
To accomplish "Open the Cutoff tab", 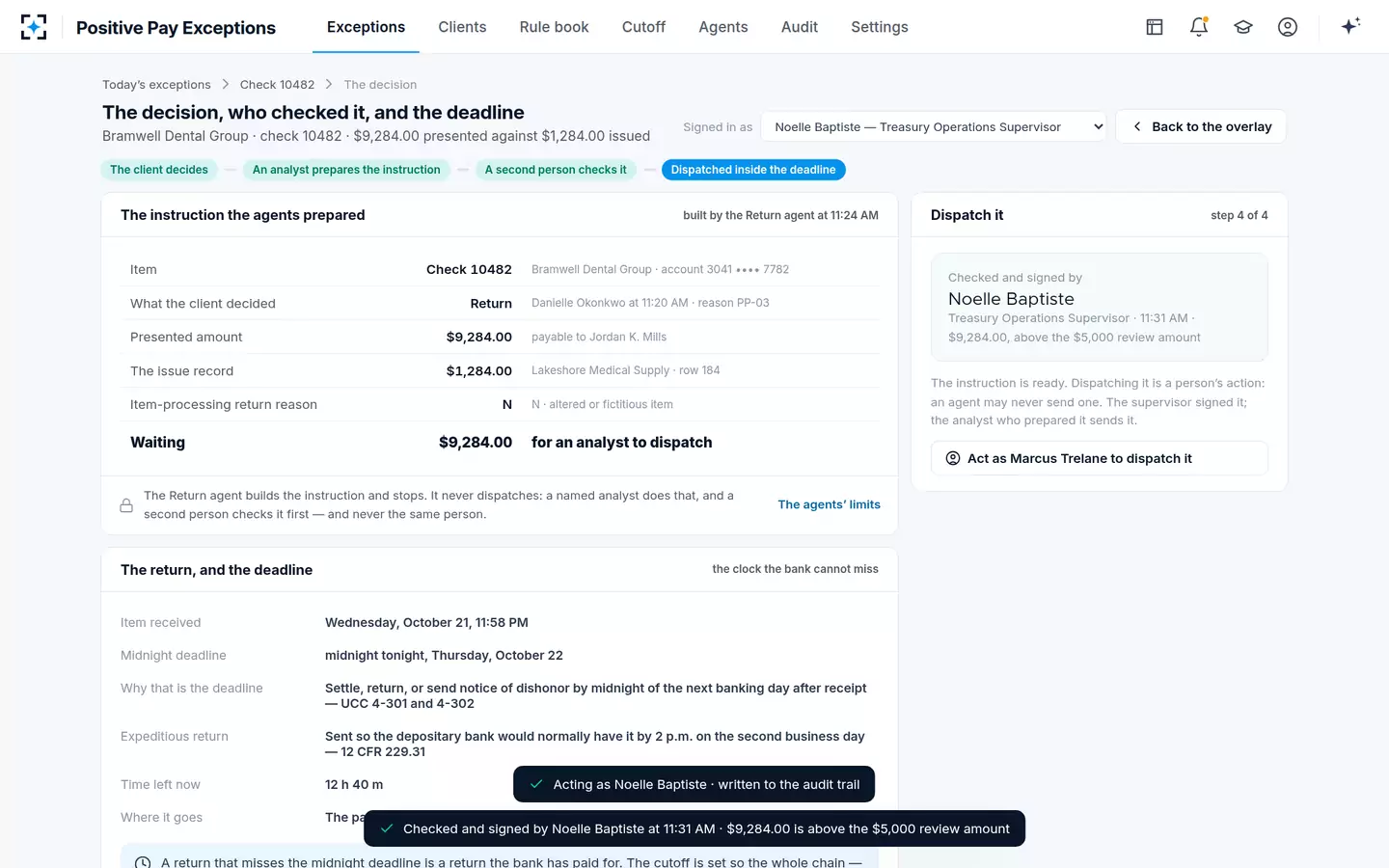I will [643, 27].
